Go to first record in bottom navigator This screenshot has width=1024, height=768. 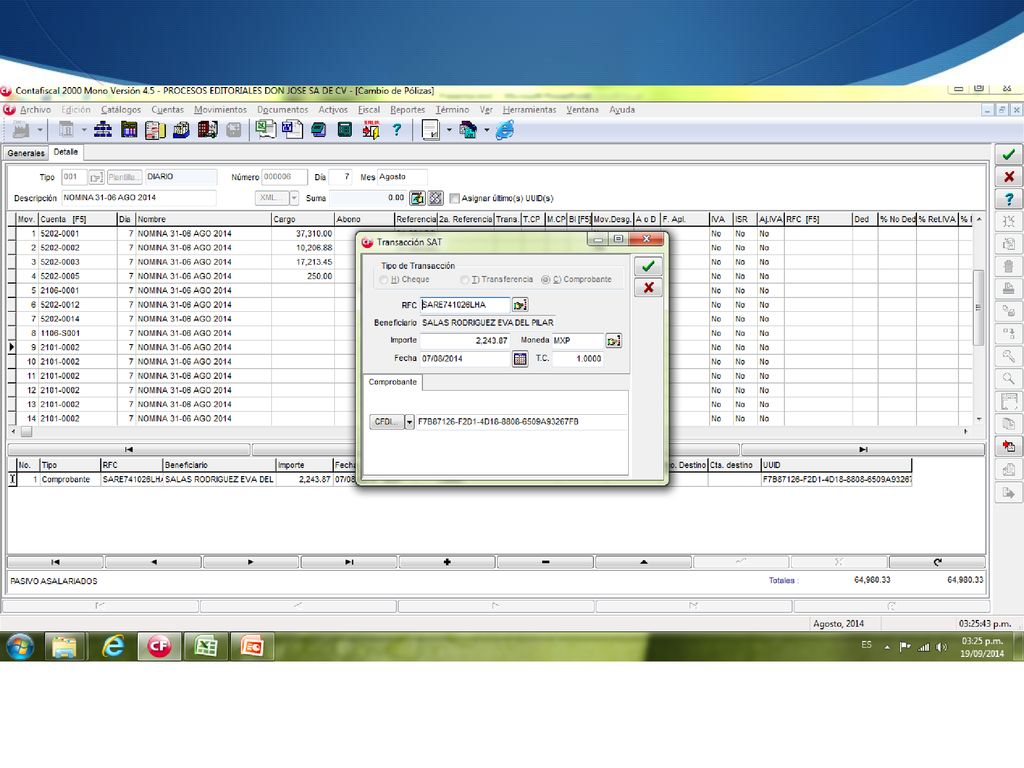(55, 562)
